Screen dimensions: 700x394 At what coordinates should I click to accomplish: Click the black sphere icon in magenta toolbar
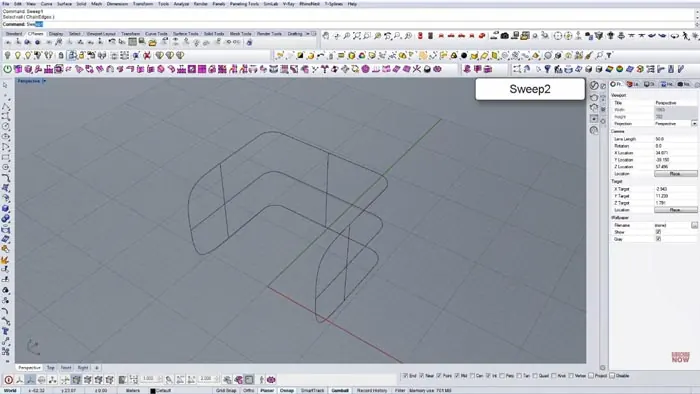[427, 69]
